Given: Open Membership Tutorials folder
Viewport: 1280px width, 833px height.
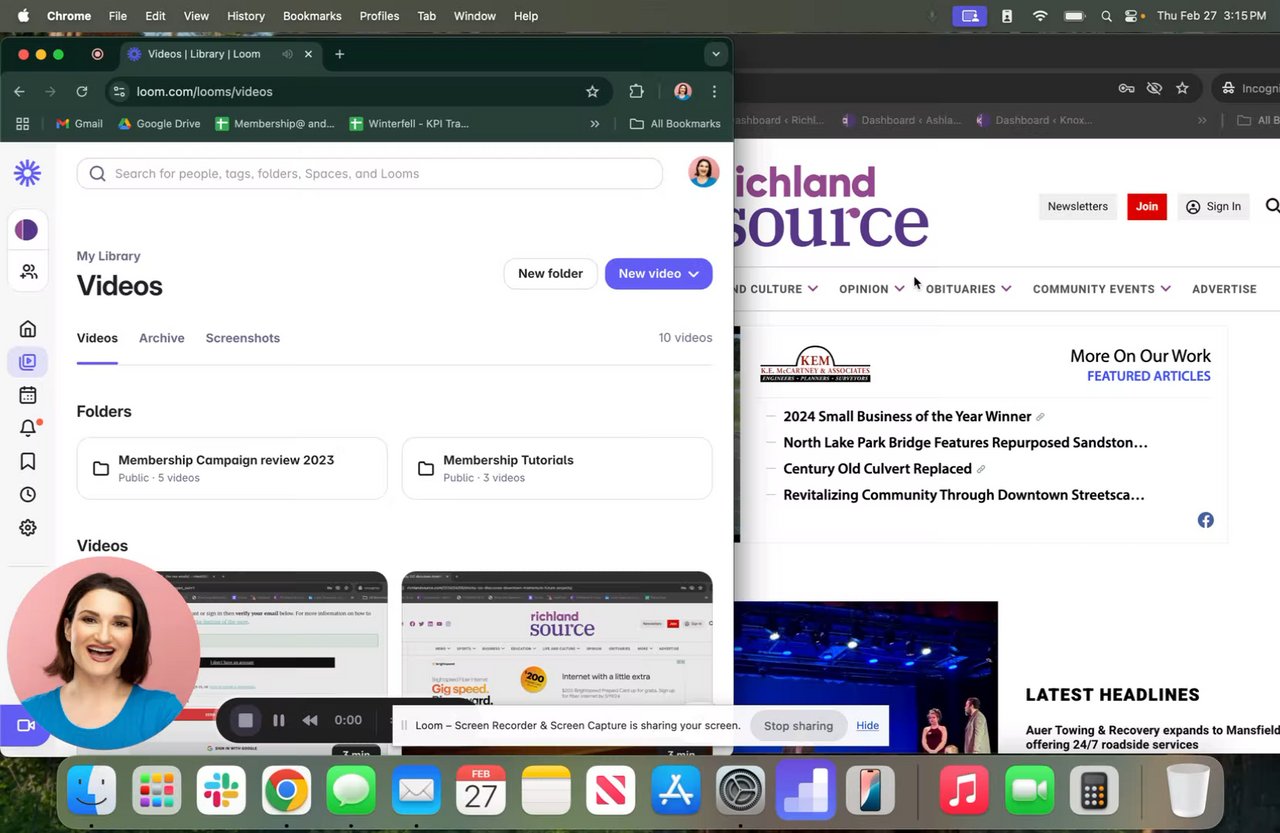Looking at the screenshot, I should (557, 468).
